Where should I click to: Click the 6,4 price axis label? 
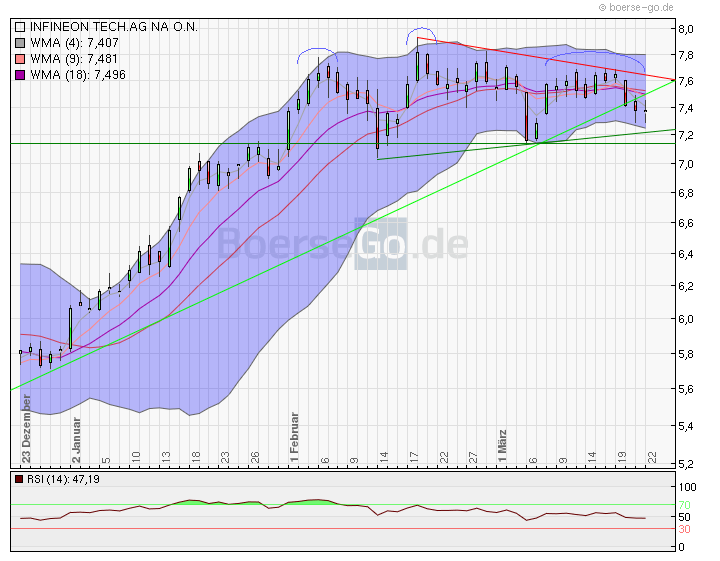point(686,254)
